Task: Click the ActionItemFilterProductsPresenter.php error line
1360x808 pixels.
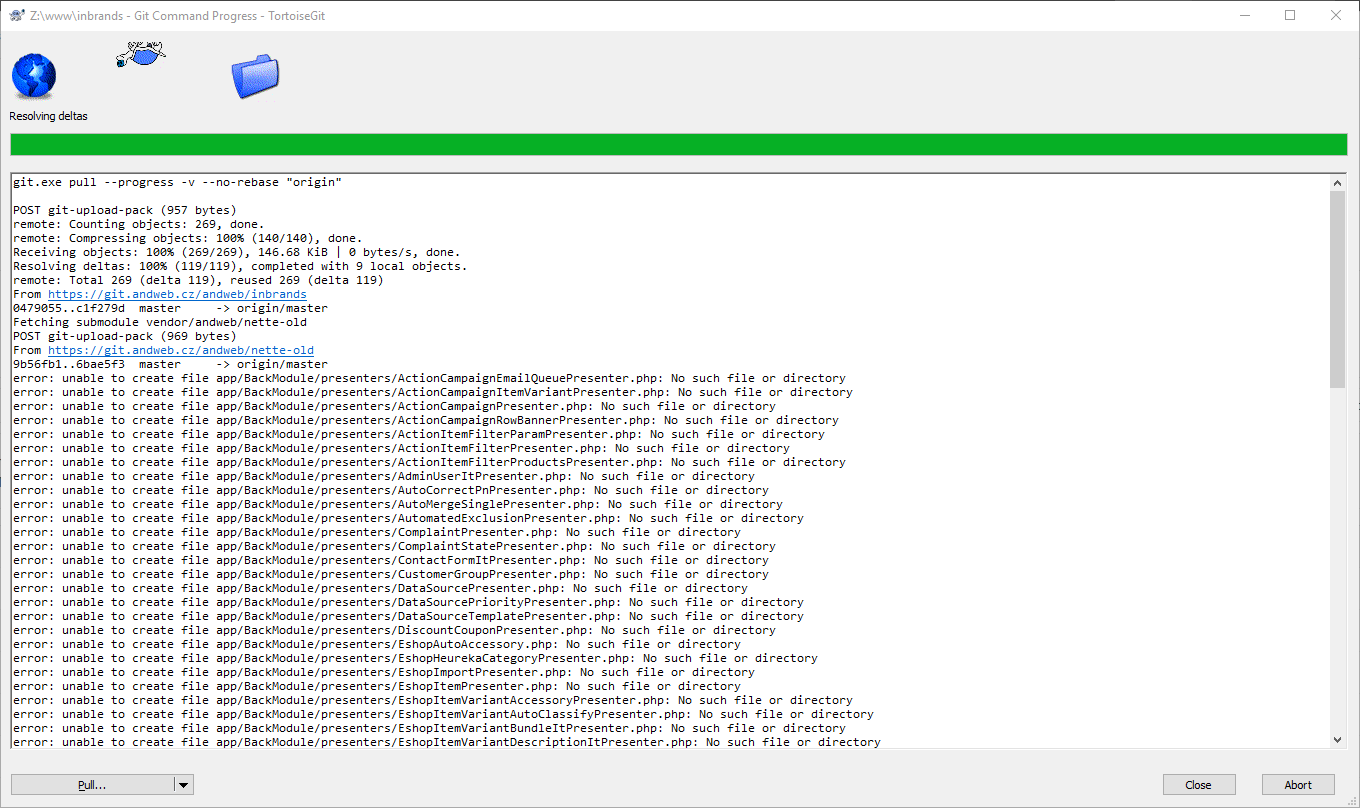Action: click(x=429, y=463)
